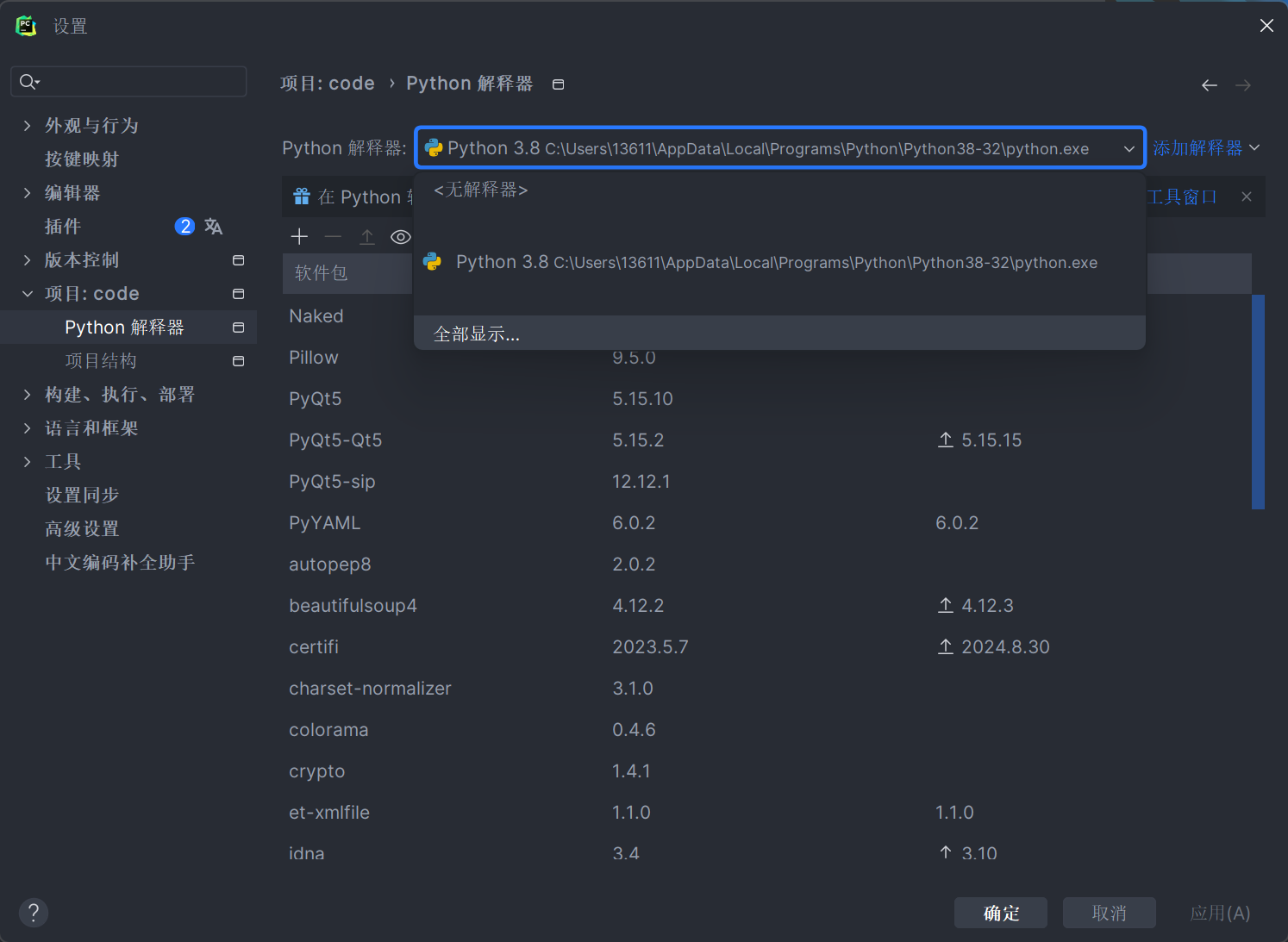This screenshot has height=942, width=1288.
Task: Select the PyYAML package row
Action: 766,523
